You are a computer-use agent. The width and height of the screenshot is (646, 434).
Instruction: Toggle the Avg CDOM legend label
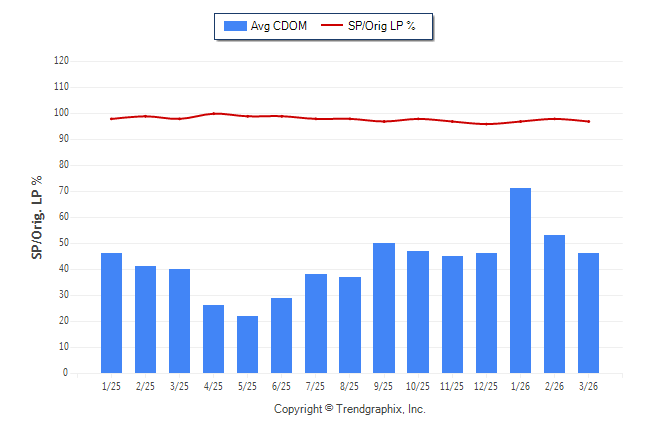click(x=279, y=26)
